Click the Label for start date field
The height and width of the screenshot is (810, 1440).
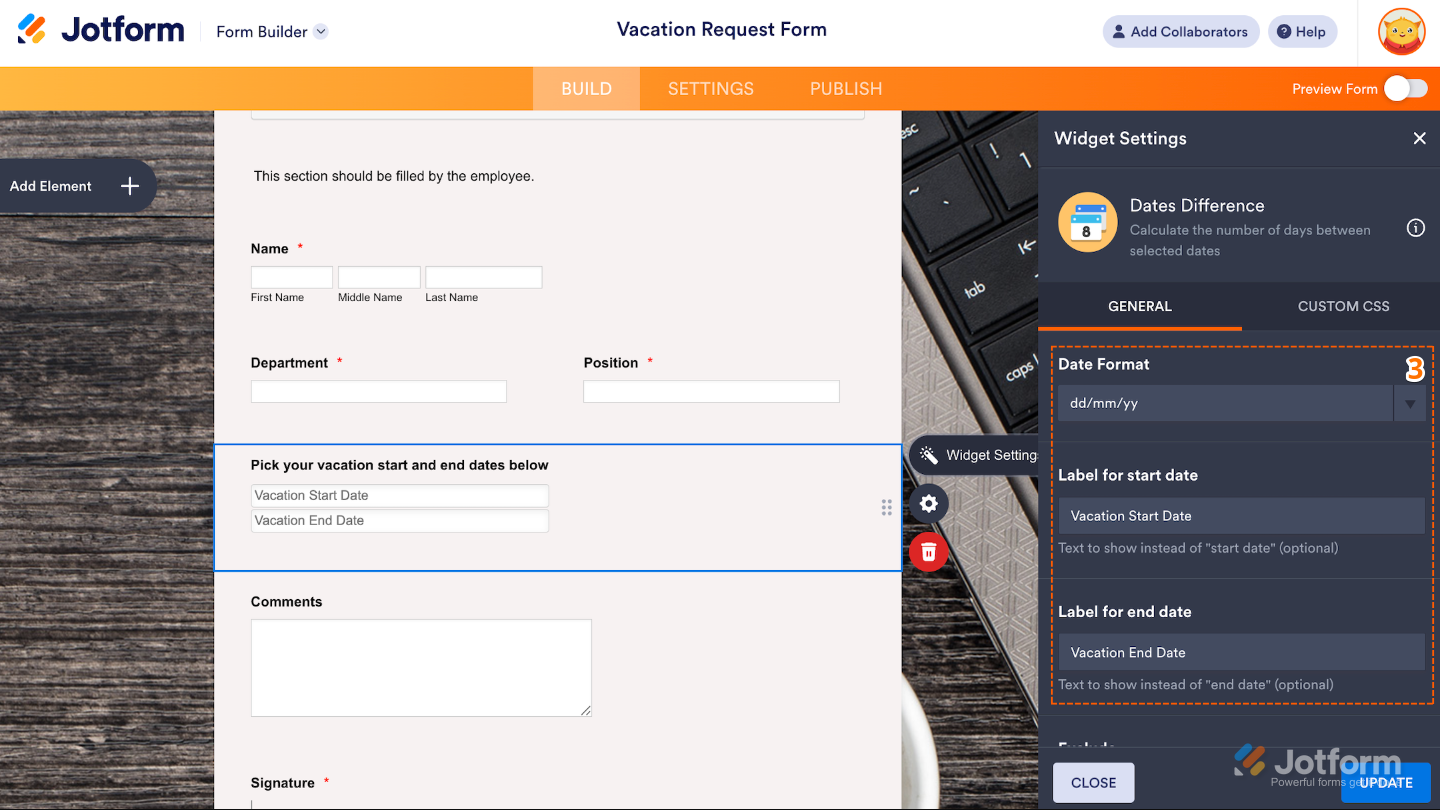pyautogui.click(x=1241, y=516)
